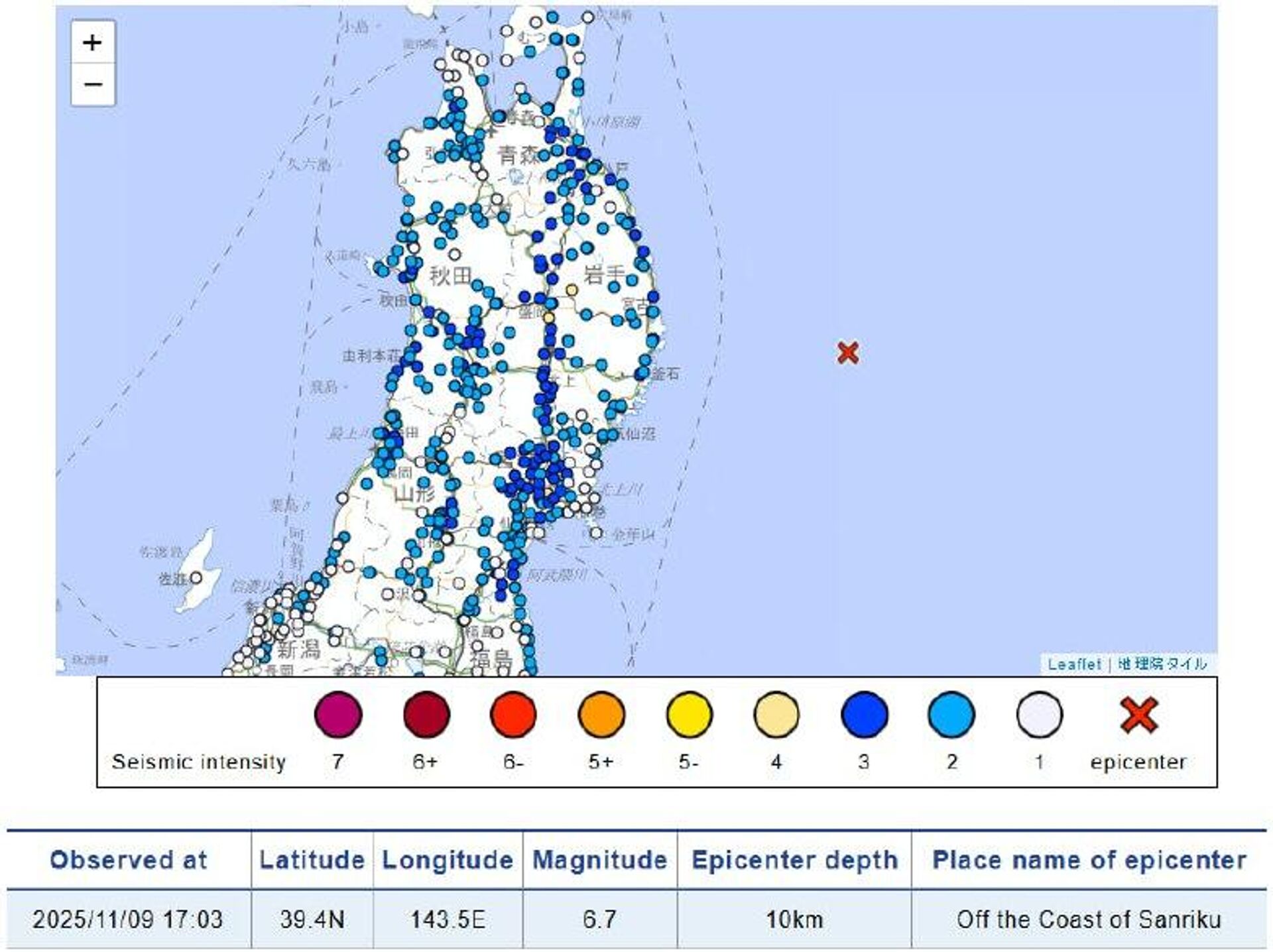Click the intensity 6+ dark red legend circle
This screenshot has height=952, width=1273.
(x=426, y=715)
